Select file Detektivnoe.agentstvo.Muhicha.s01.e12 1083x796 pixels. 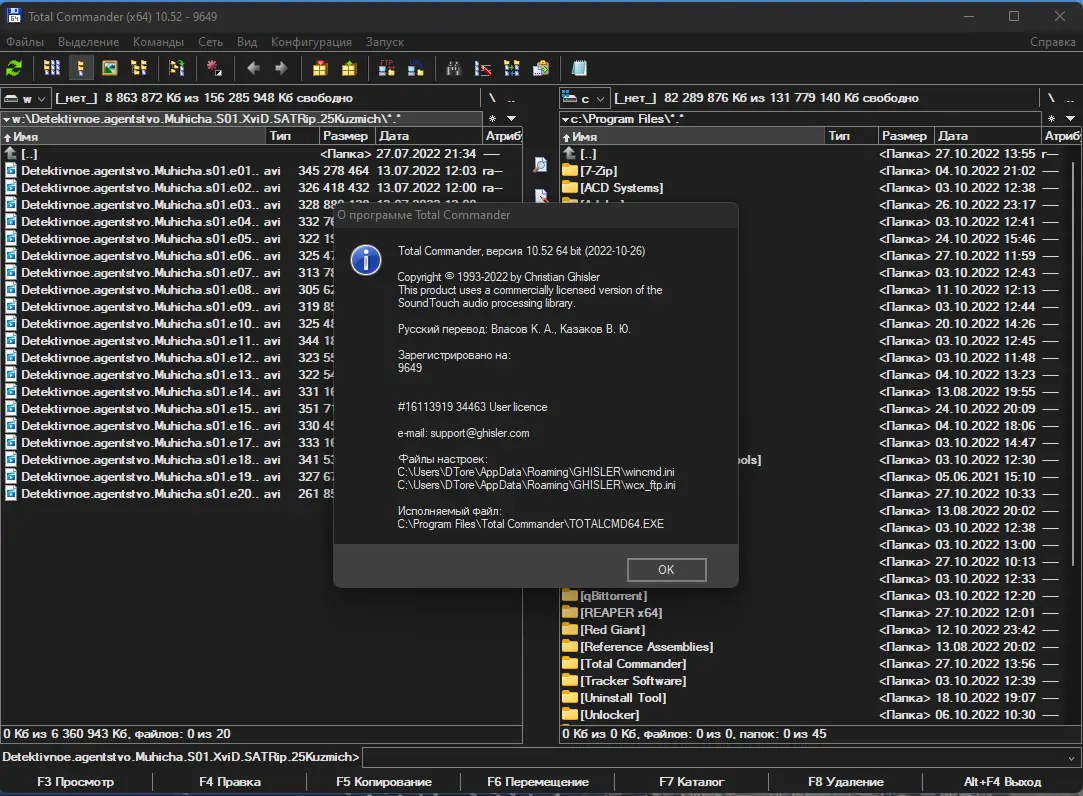(169, 357)
